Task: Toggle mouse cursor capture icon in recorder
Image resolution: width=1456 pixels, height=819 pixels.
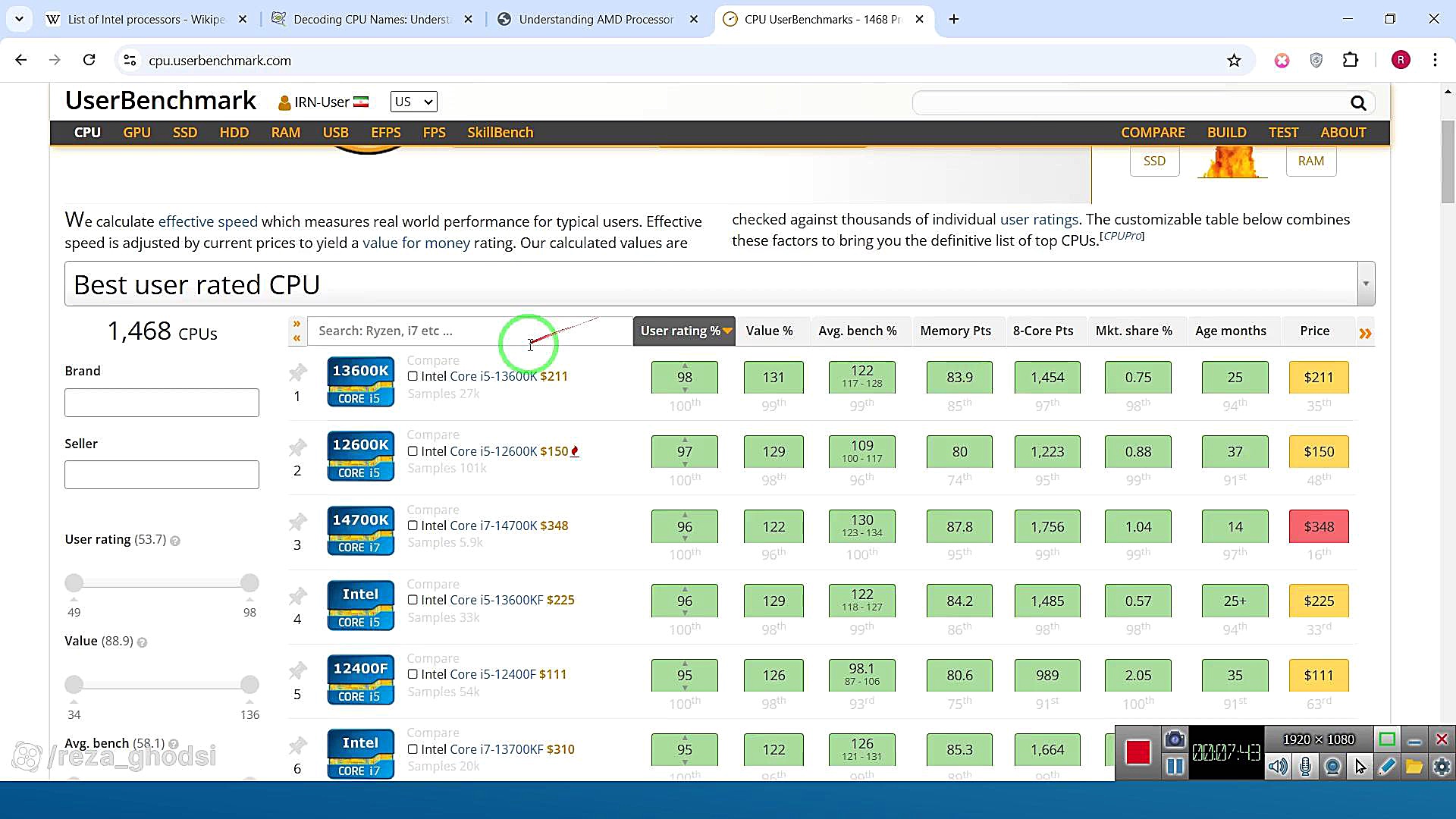Action: [x=1360, y=767]
